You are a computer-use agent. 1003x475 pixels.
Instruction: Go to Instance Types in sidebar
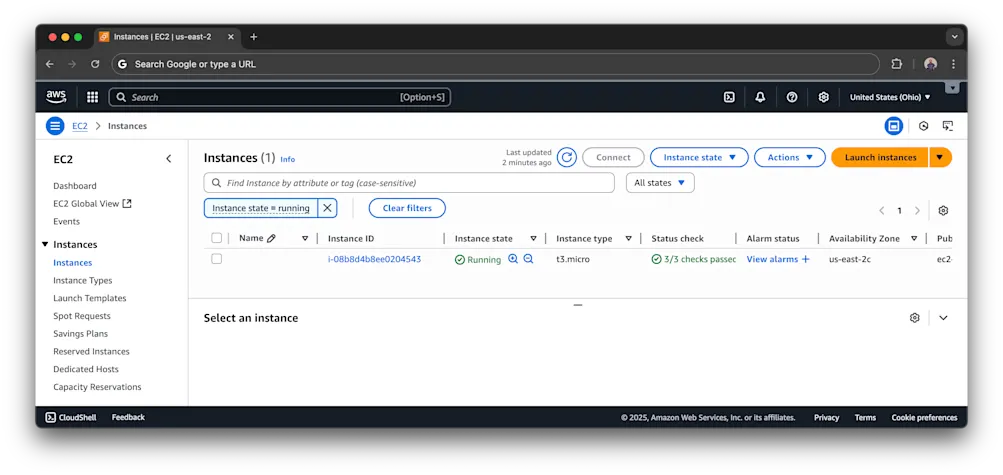[83, 281]
